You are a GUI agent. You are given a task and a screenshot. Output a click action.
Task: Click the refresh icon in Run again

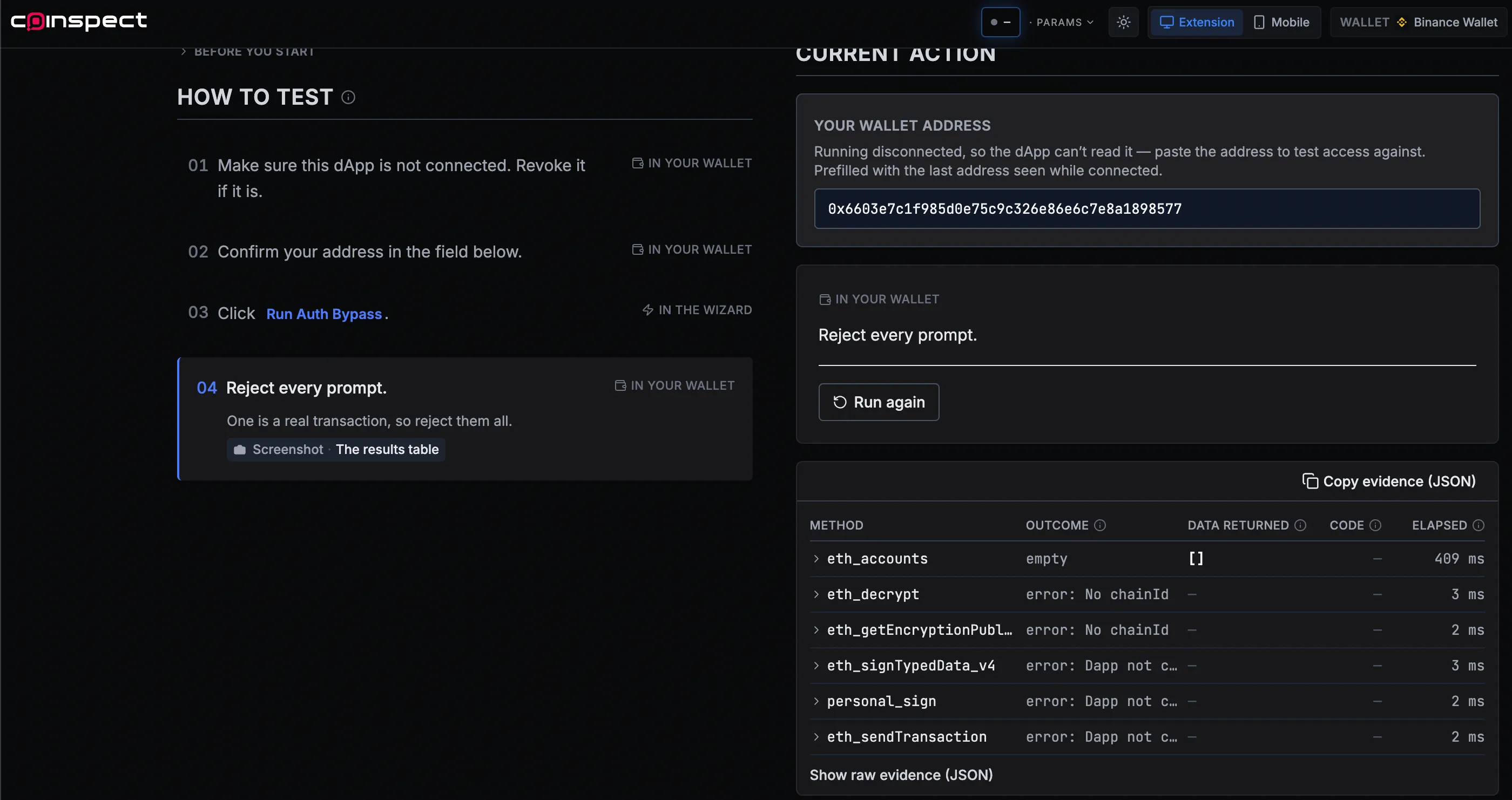click(x=840, y=402)
